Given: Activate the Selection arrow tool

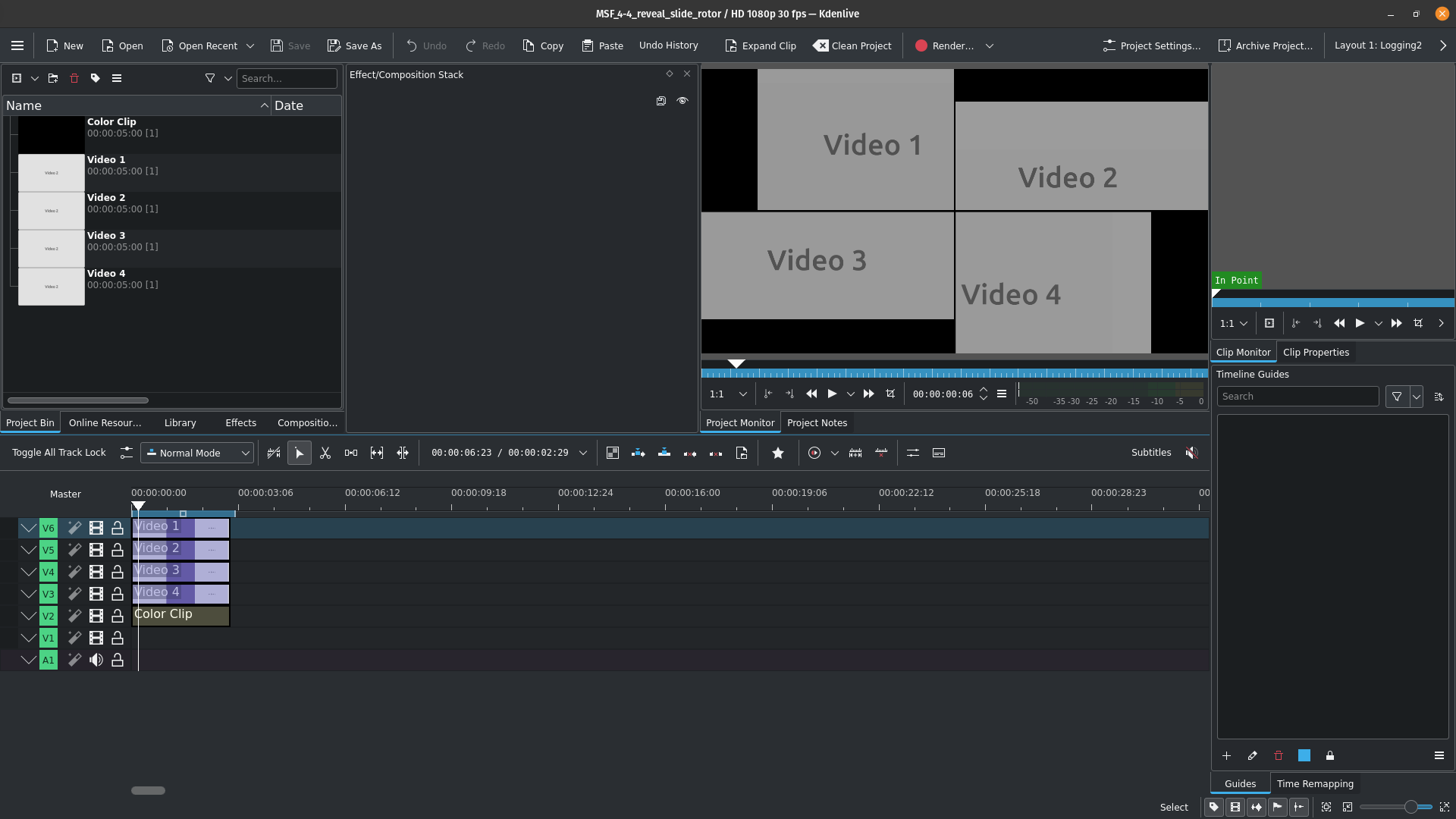Looking at the screenshot, I should point(300,453).
